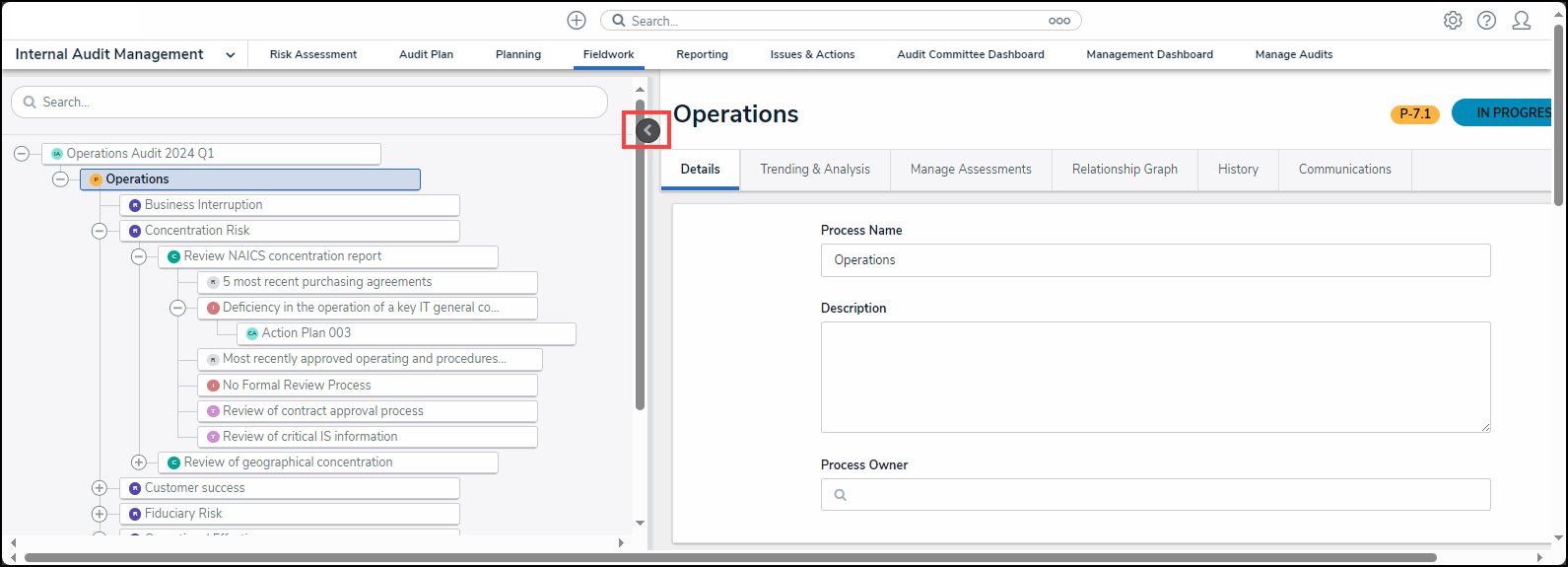Open Internal Audit Management dropdown

coord(230,55)
